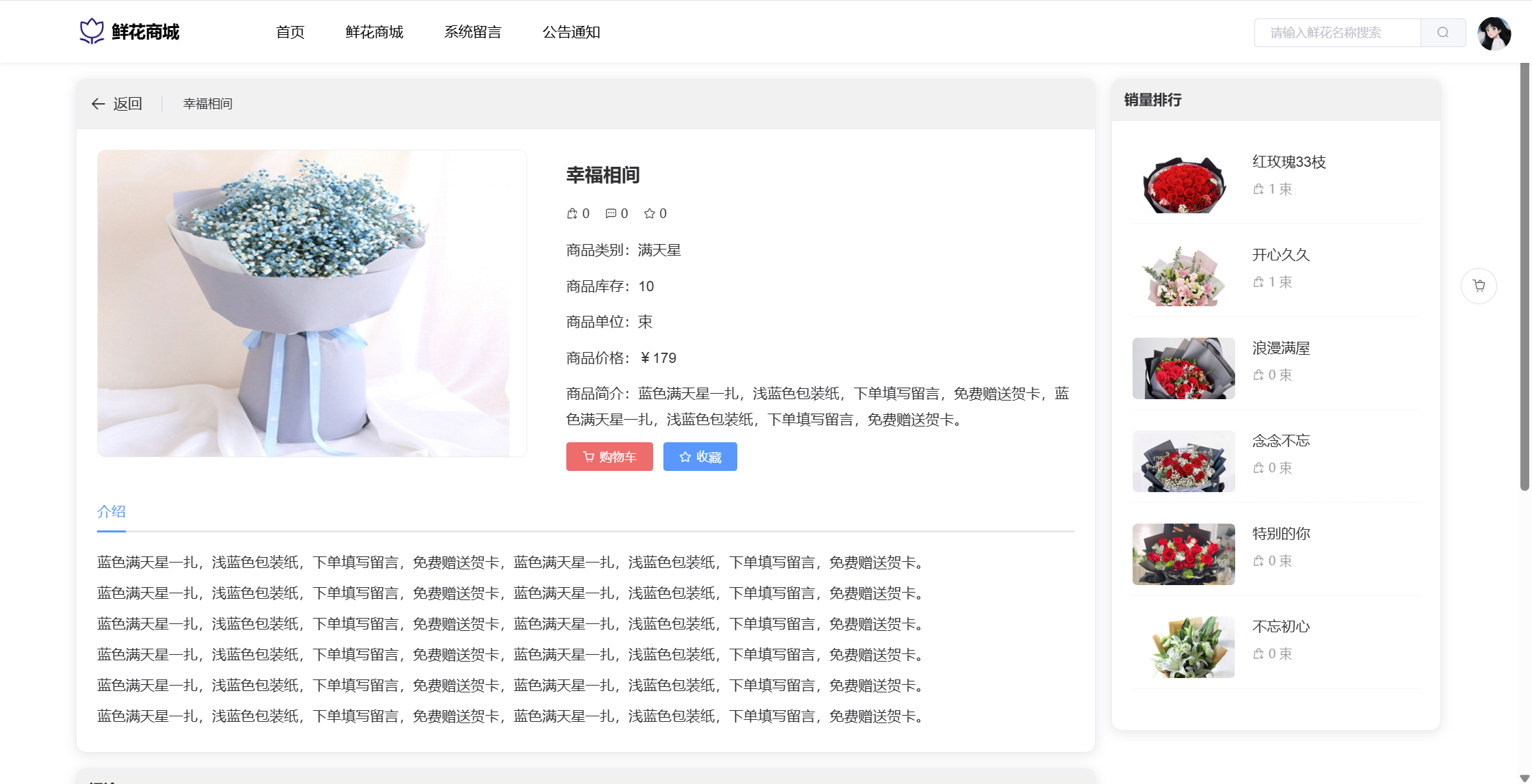1532x784 pixels.
Task: Click the back arrow icon
Action: pyautogui.click(x=98, y=104)
